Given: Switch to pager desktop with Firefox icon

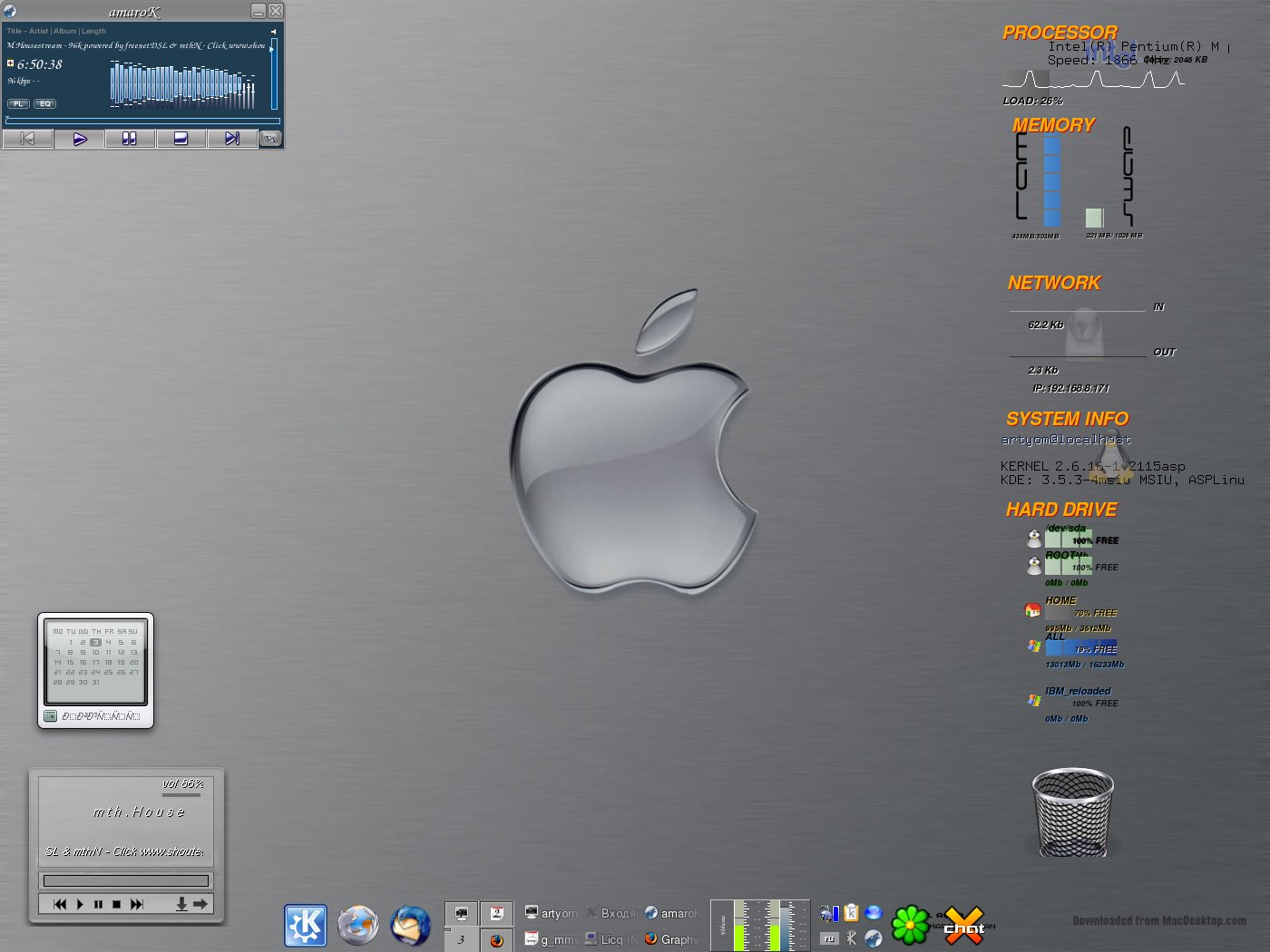Looking at the screenshot, I should pos(496,939).
